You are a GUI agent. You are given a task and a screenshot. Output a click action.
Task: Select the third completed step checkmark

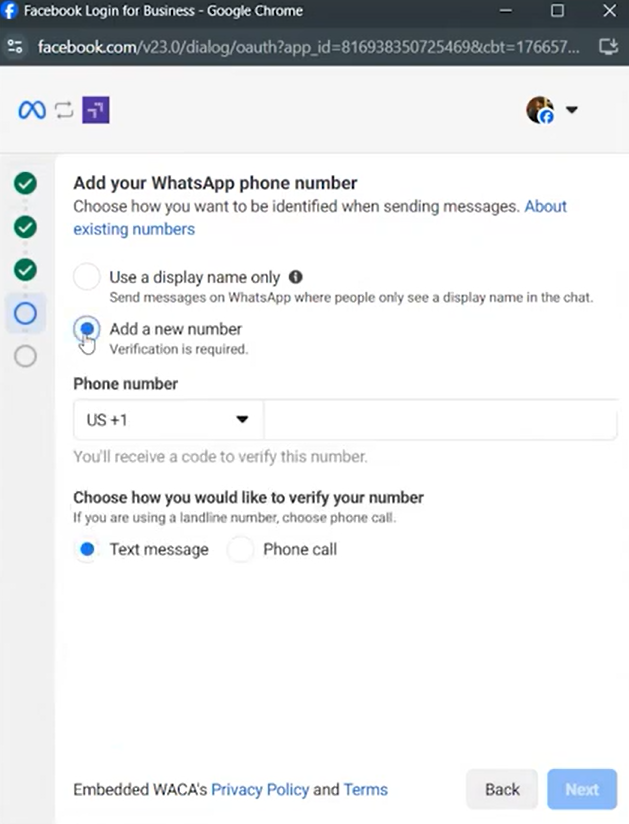point(25,270)
